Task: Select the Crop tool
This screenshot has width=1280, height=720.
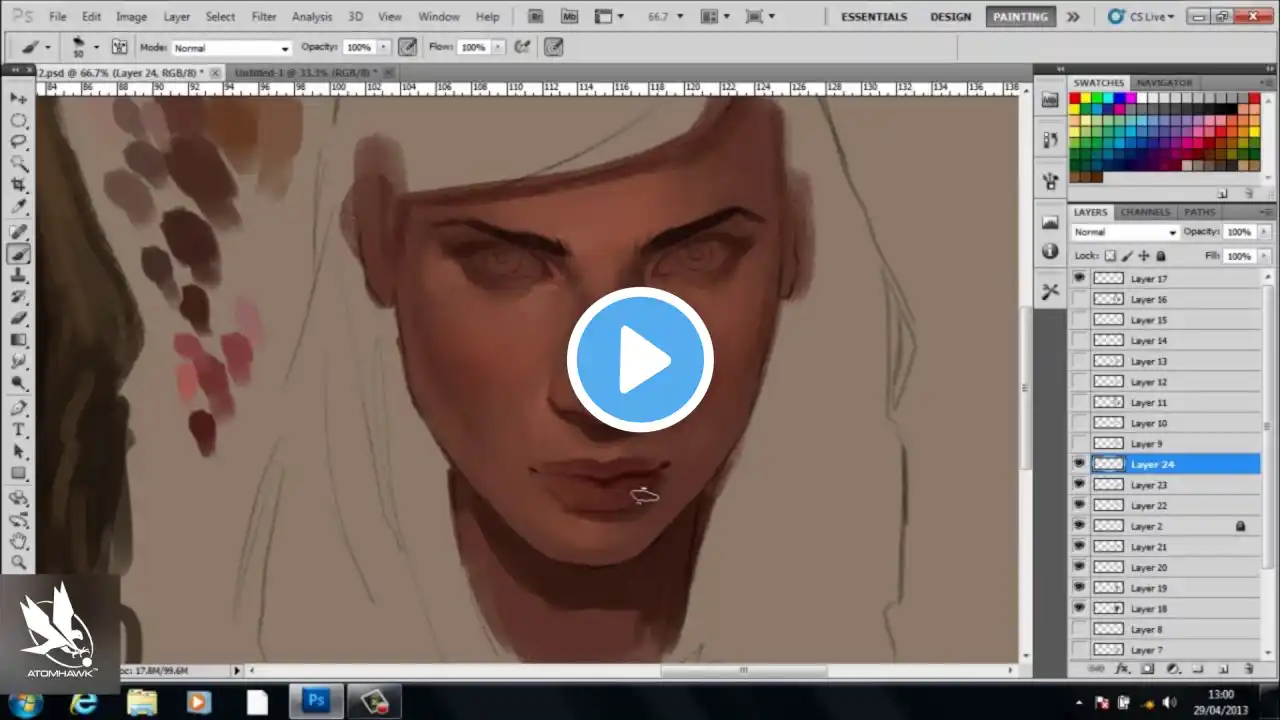Action: [18, 187]
